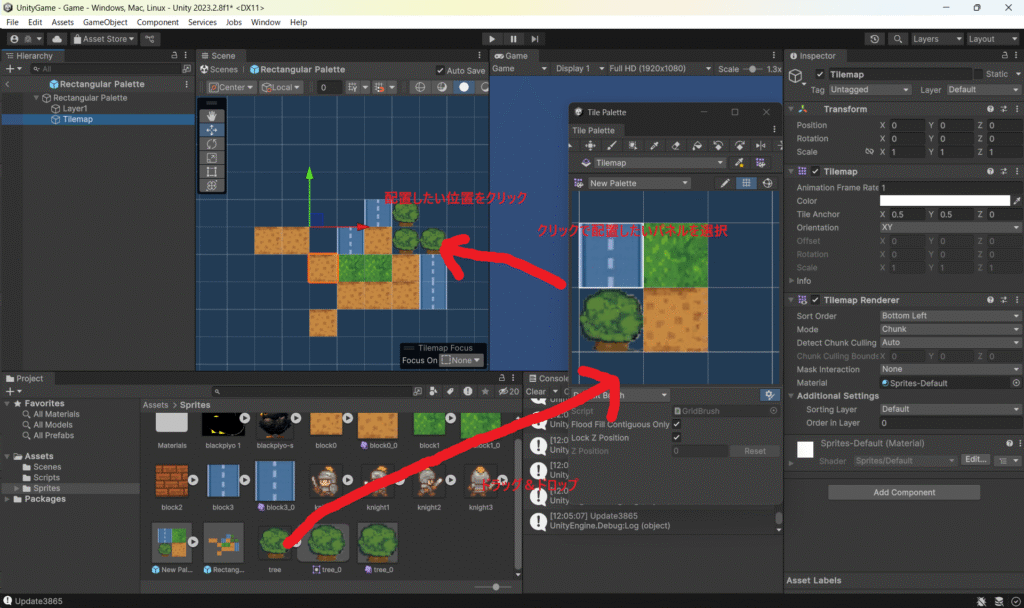This screenshot has height=608, width=1024.
Task: Select the Scale tool in Scene overlay
Action: coord(212,157)
